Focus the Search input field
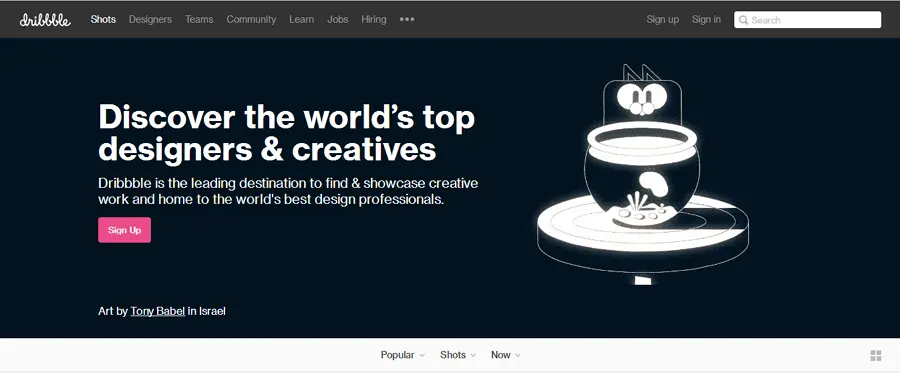This screenshot has height=373, width=900. click(808, 20)
